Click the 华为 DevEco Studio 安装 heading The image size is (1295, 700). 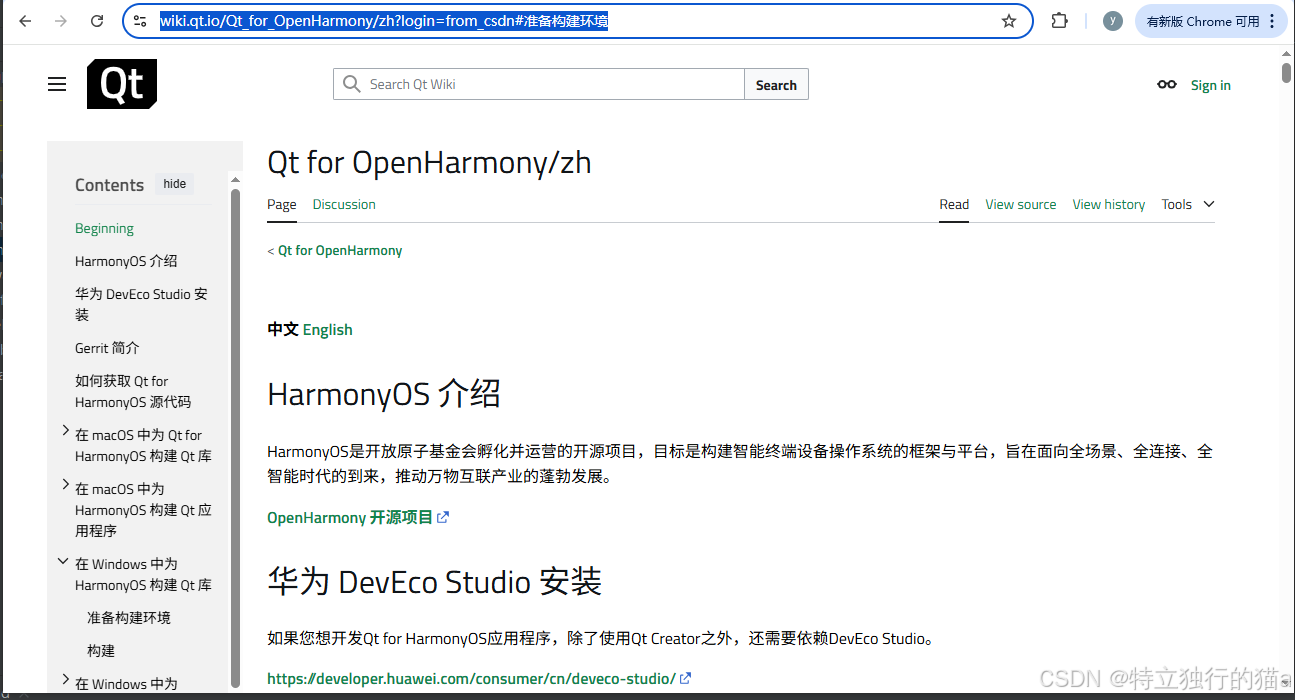pos(435,581)
